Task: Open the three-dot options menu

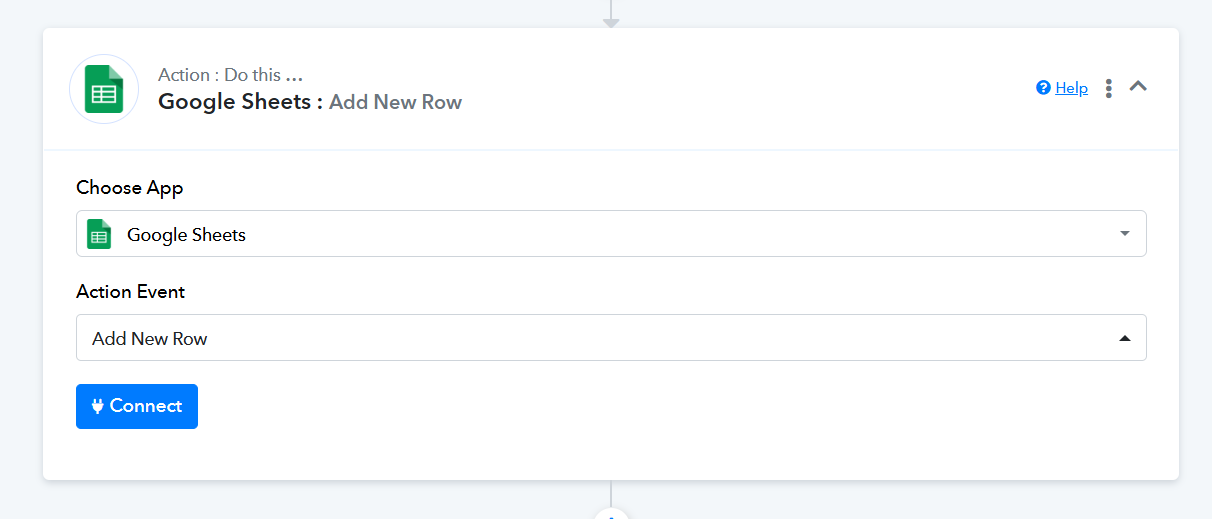Action: point(1109,88)
